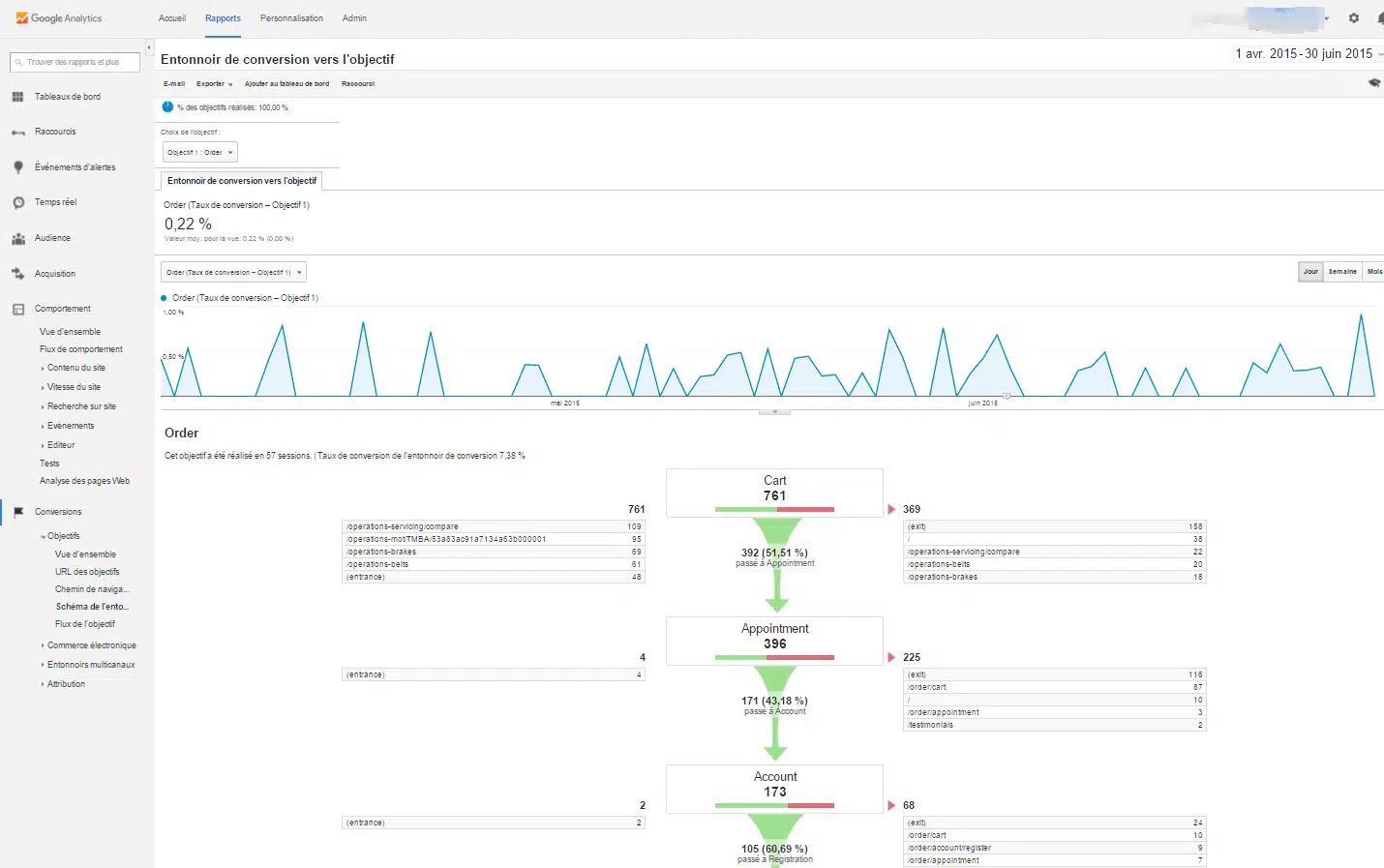Viewport: 1384px width, 868px height.
Task: Open the Order taux de conversion metric dropdown
Action: tap(233, 273)
